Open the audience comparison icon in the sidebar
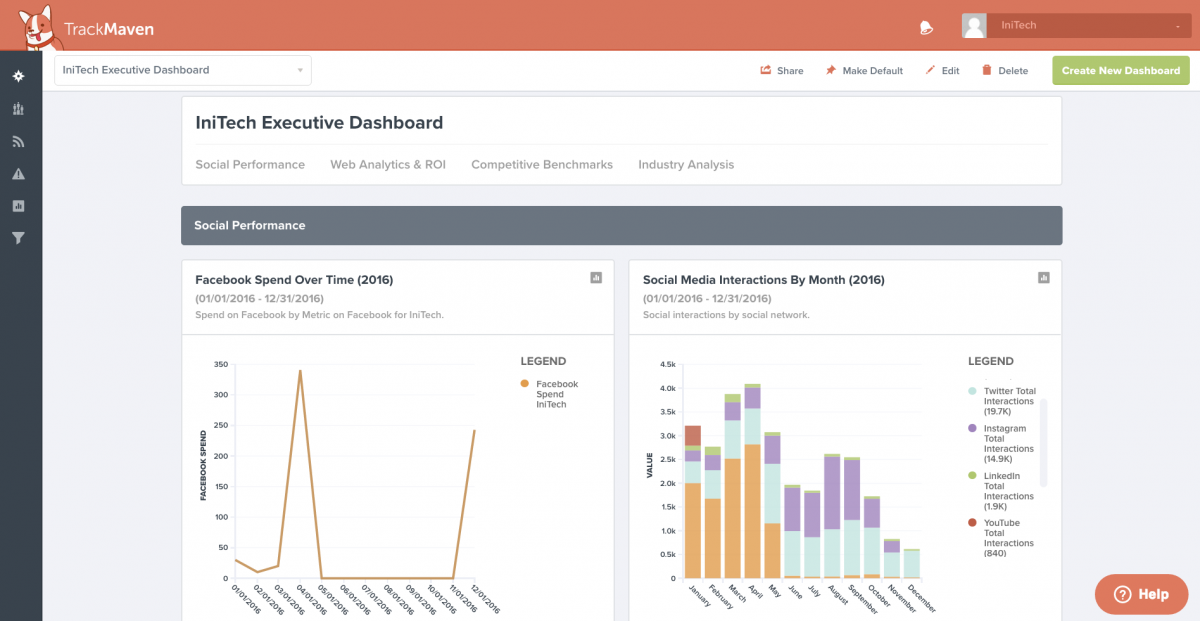The image size is (1200, 621). 19,109
